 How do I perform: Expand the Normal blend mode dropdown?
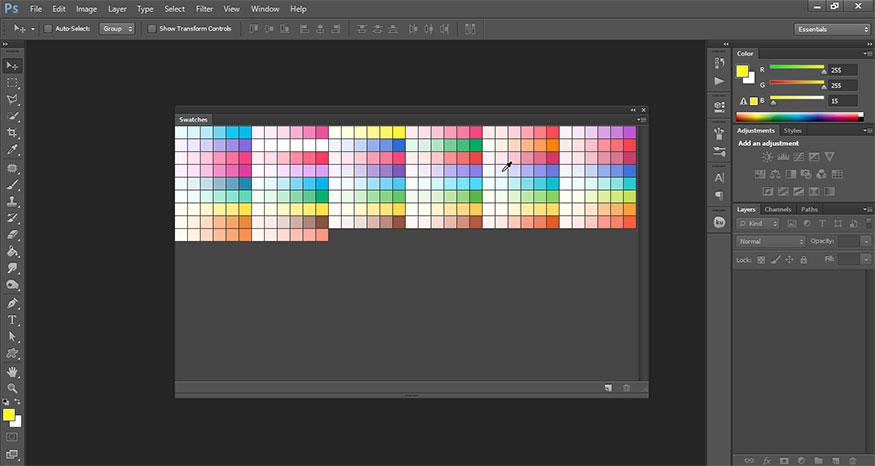pos(770,241)
